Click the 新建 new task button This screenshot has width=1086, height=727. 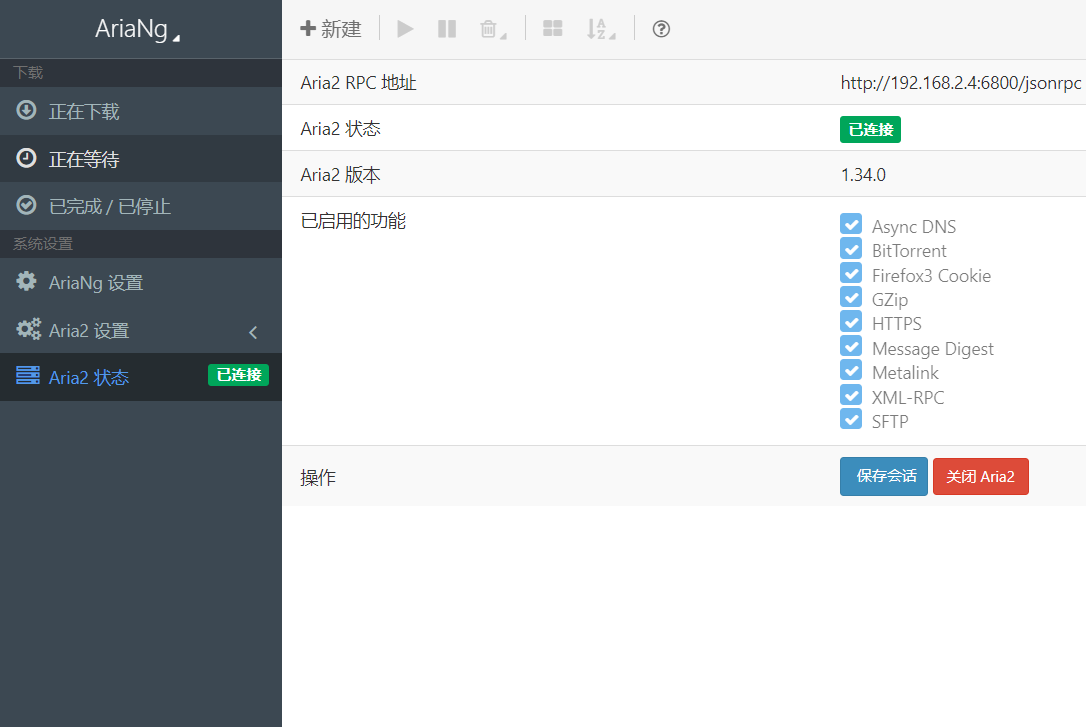(x=331, y=29)
